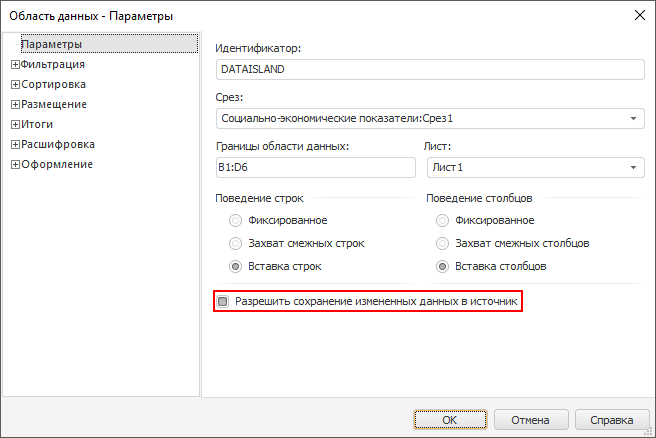Choose Захват смежных строк option
656x438 pixels.
pyautogui.click(x=236, y=243)
